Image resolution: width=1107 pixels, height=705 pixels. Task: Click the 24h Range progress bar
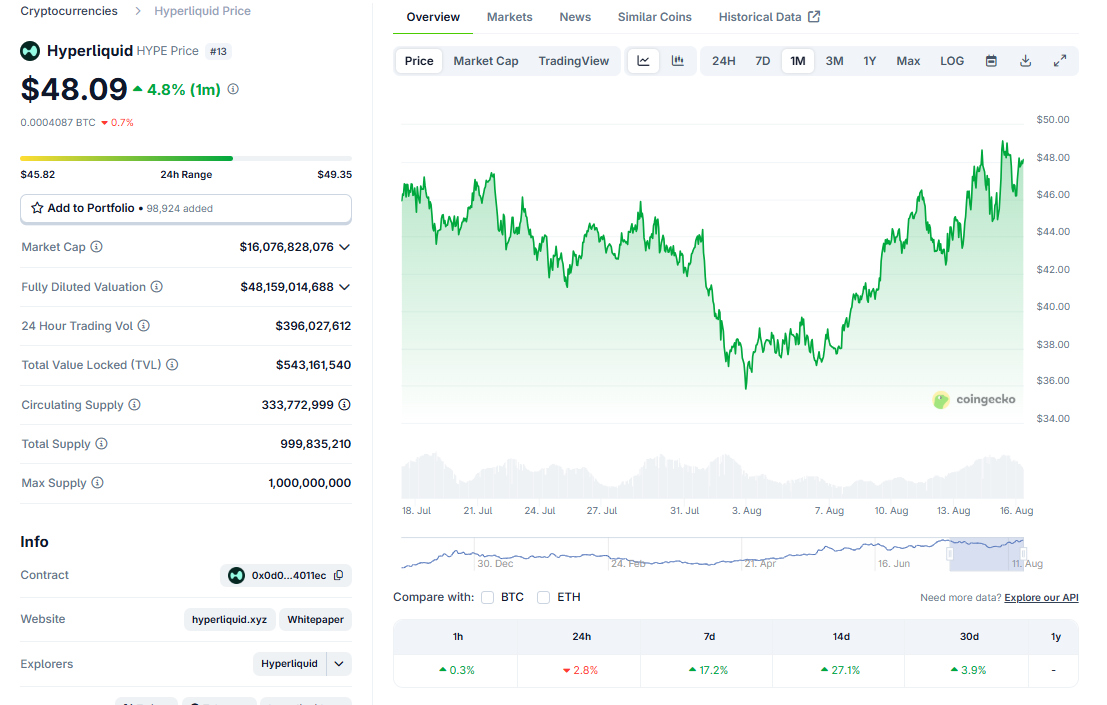186,158
